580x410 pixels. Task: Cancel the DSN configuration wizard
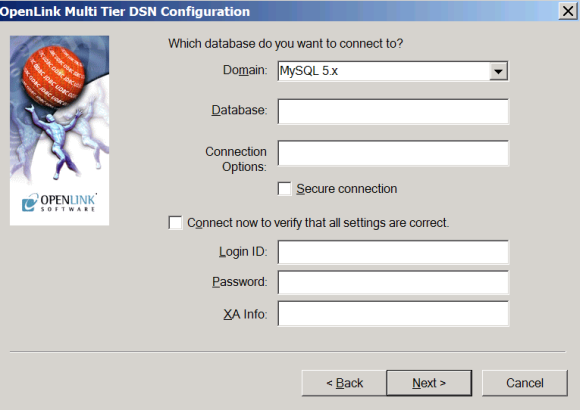coord(525,383)
